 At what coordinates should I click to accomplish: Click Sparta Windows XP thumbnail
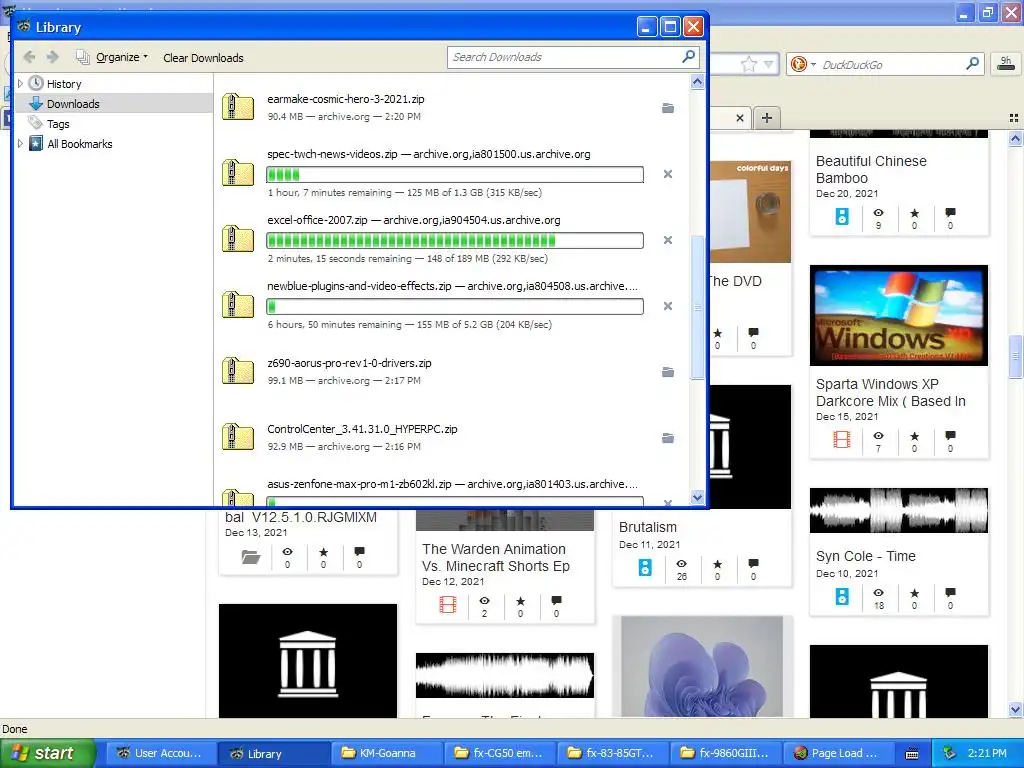click(x=899, y=315)
